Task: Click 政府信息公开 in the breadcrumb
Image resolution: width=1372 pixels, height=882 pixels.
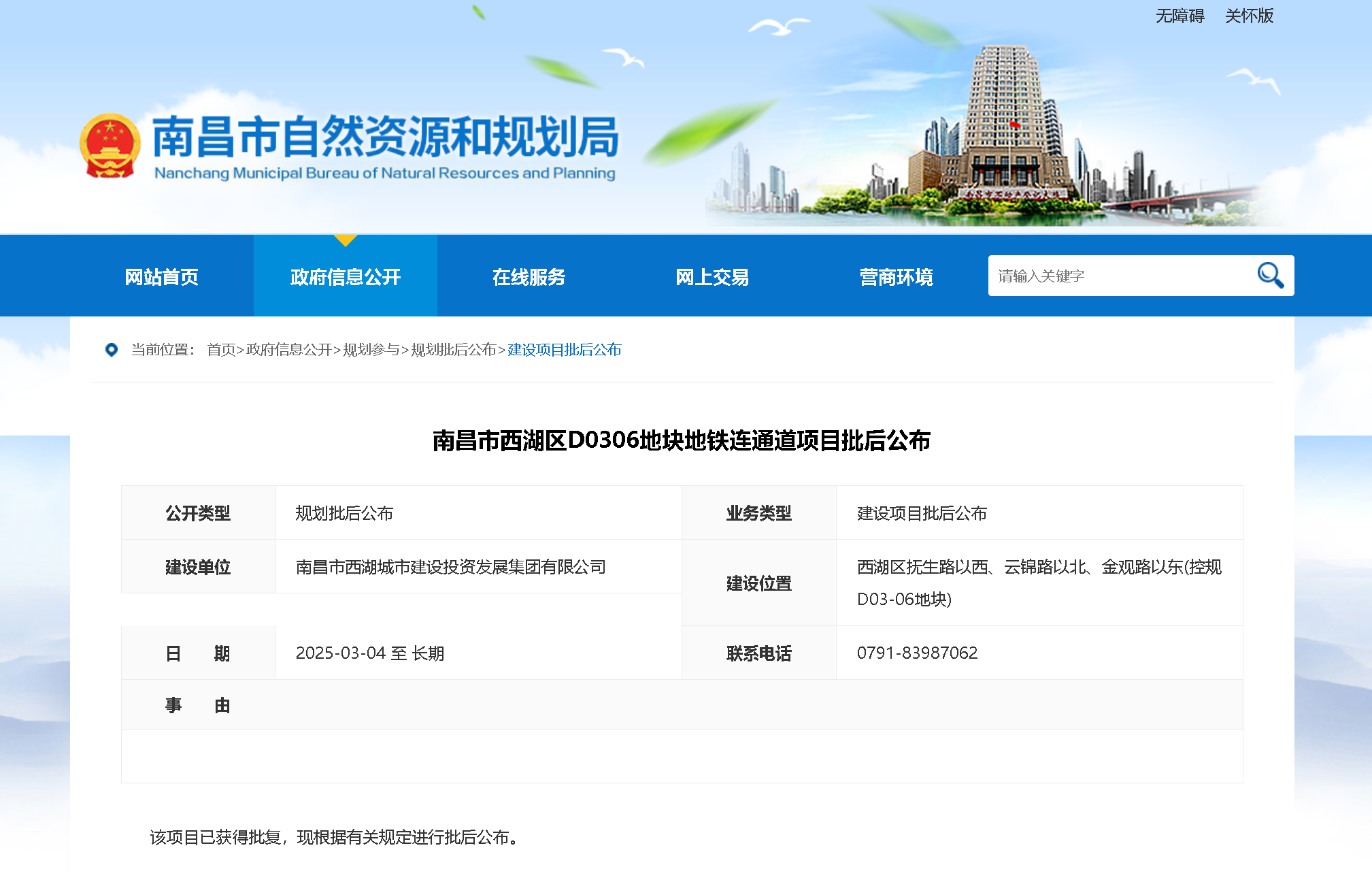Action: tap(289, 350)
